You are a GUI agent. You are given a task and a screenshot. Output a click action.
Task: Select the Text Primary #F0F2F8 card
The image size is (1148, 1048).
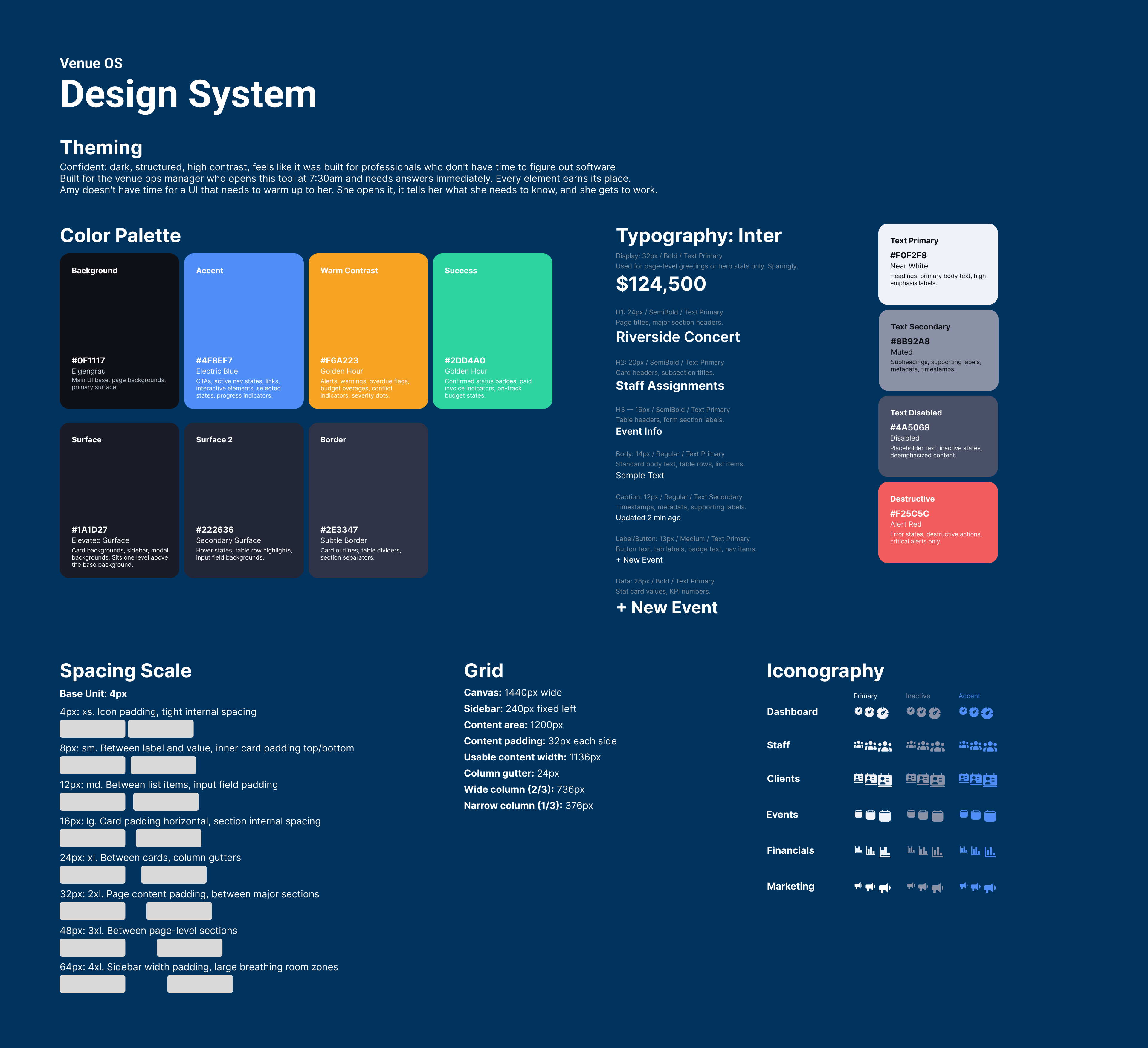click(x=938, y=264)
